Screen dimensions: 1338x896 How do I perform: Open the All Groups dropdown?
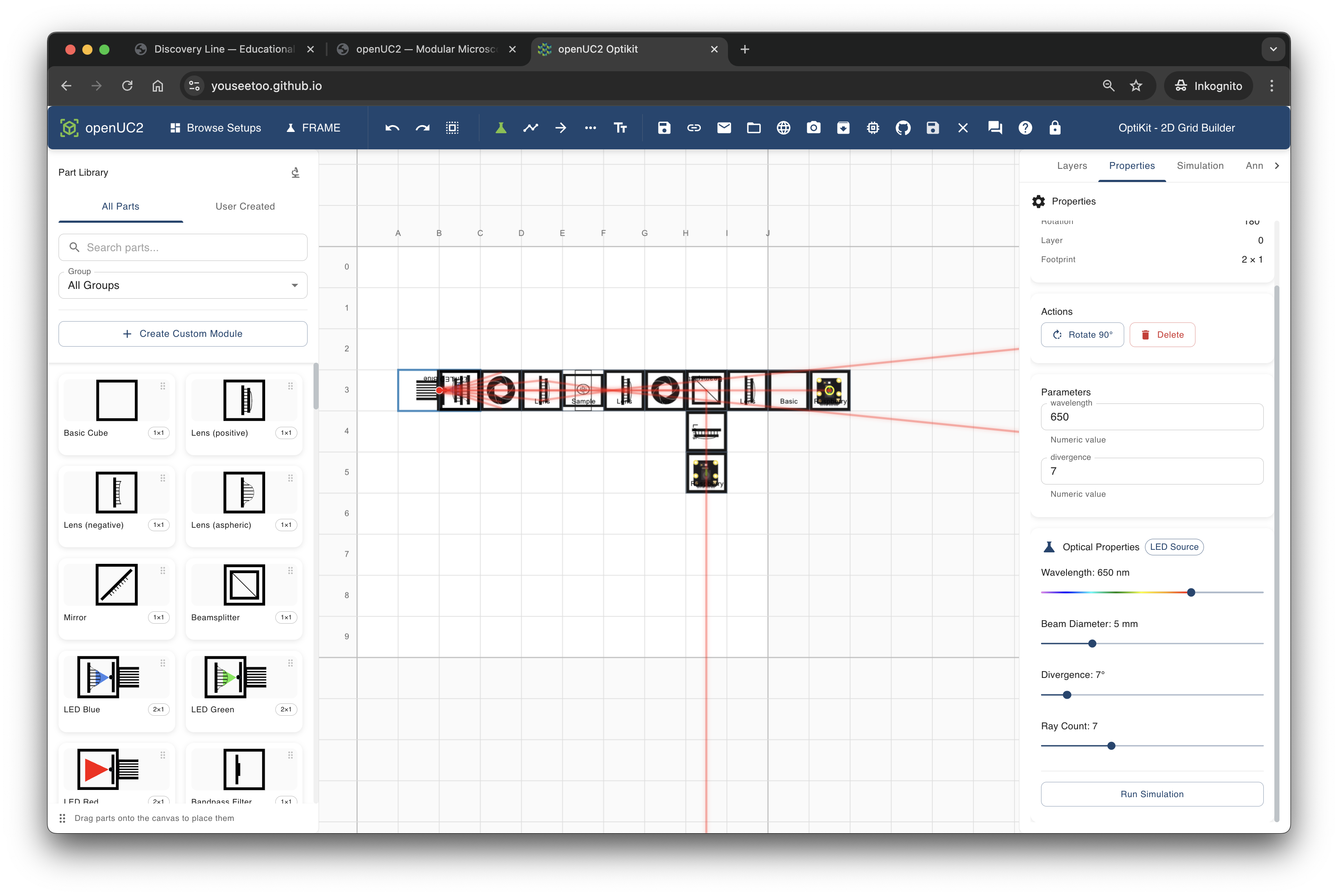183,285
